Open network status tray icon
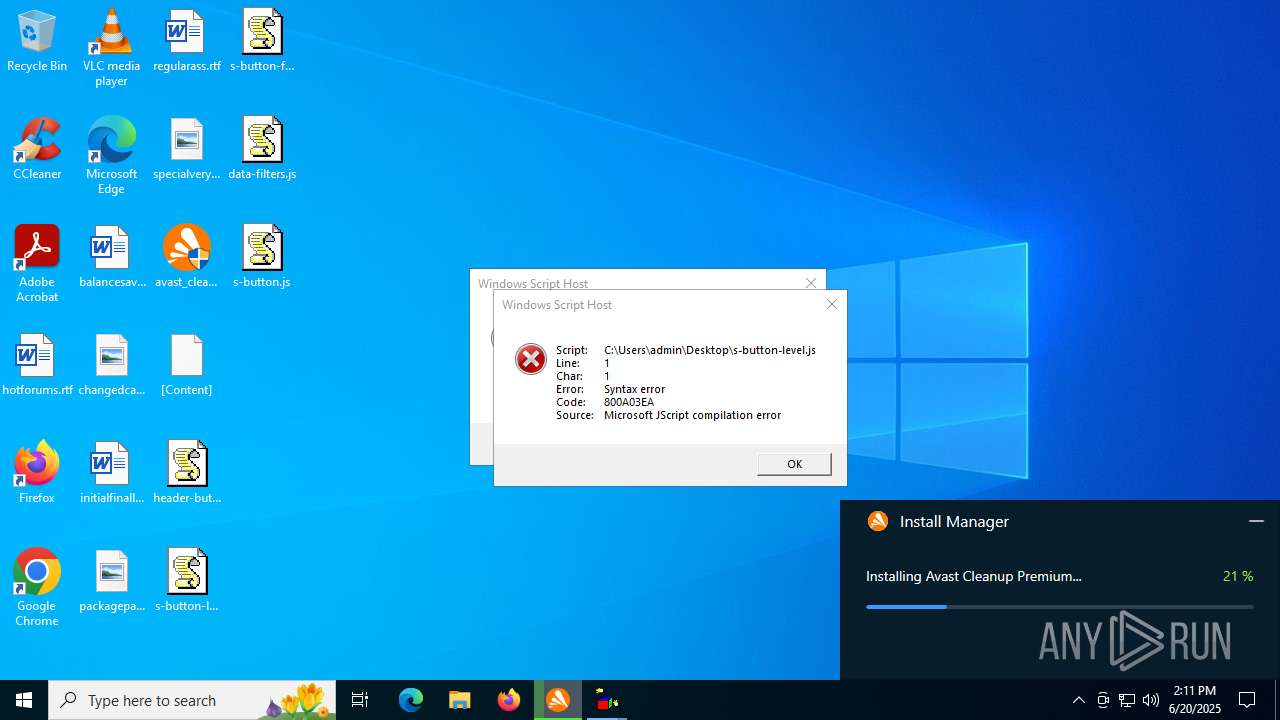This screenshot has height=720, width=1280. (1127, 700)
